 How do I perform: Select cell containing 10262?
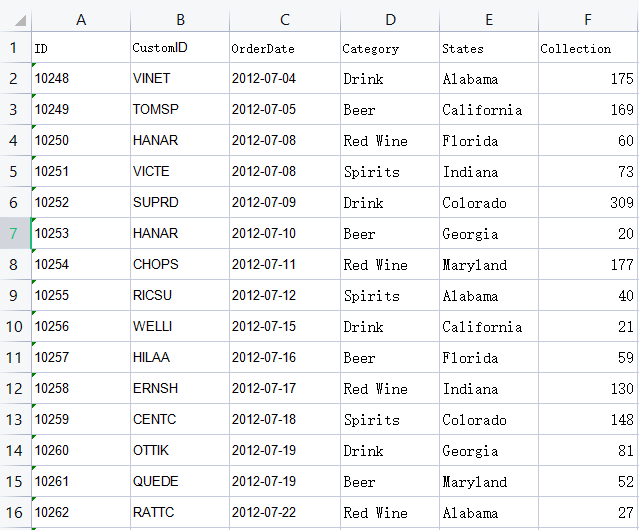(81, 512)
